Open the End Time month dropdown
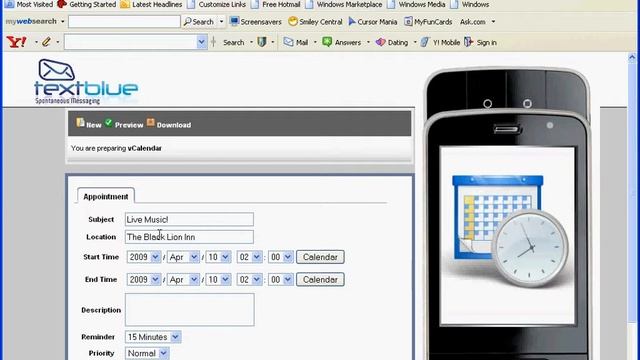This screenshot has height=360, width=640. [x=183, y=280]
